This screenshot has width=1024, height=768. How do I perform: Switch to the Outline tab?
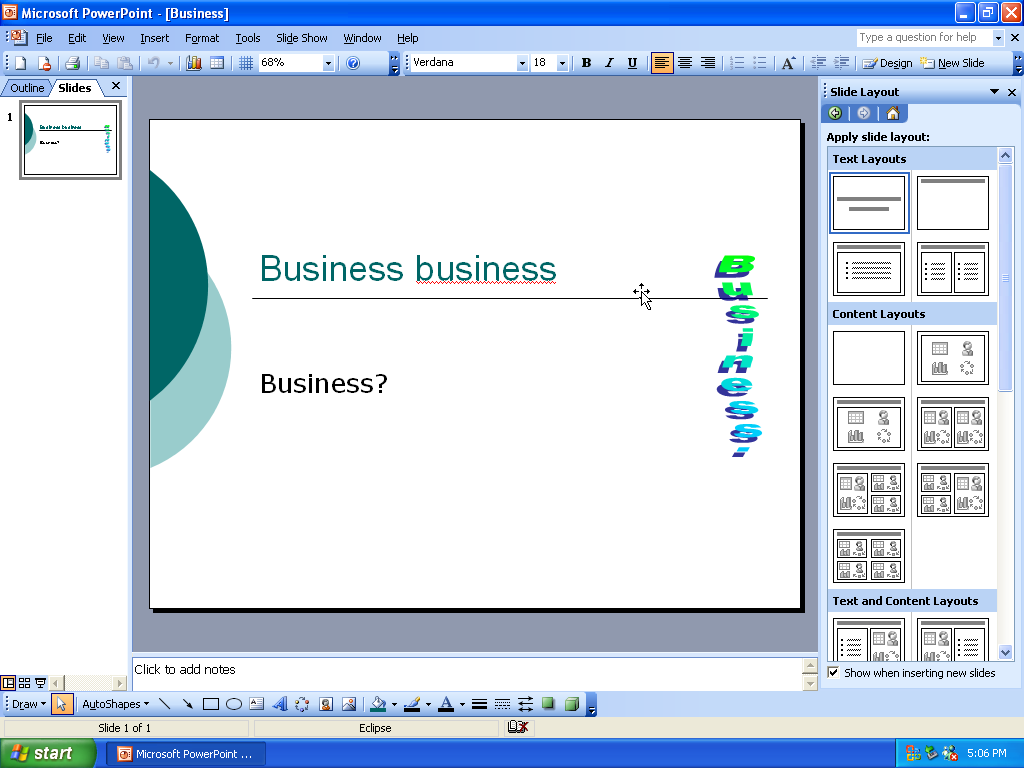(27, 88)
